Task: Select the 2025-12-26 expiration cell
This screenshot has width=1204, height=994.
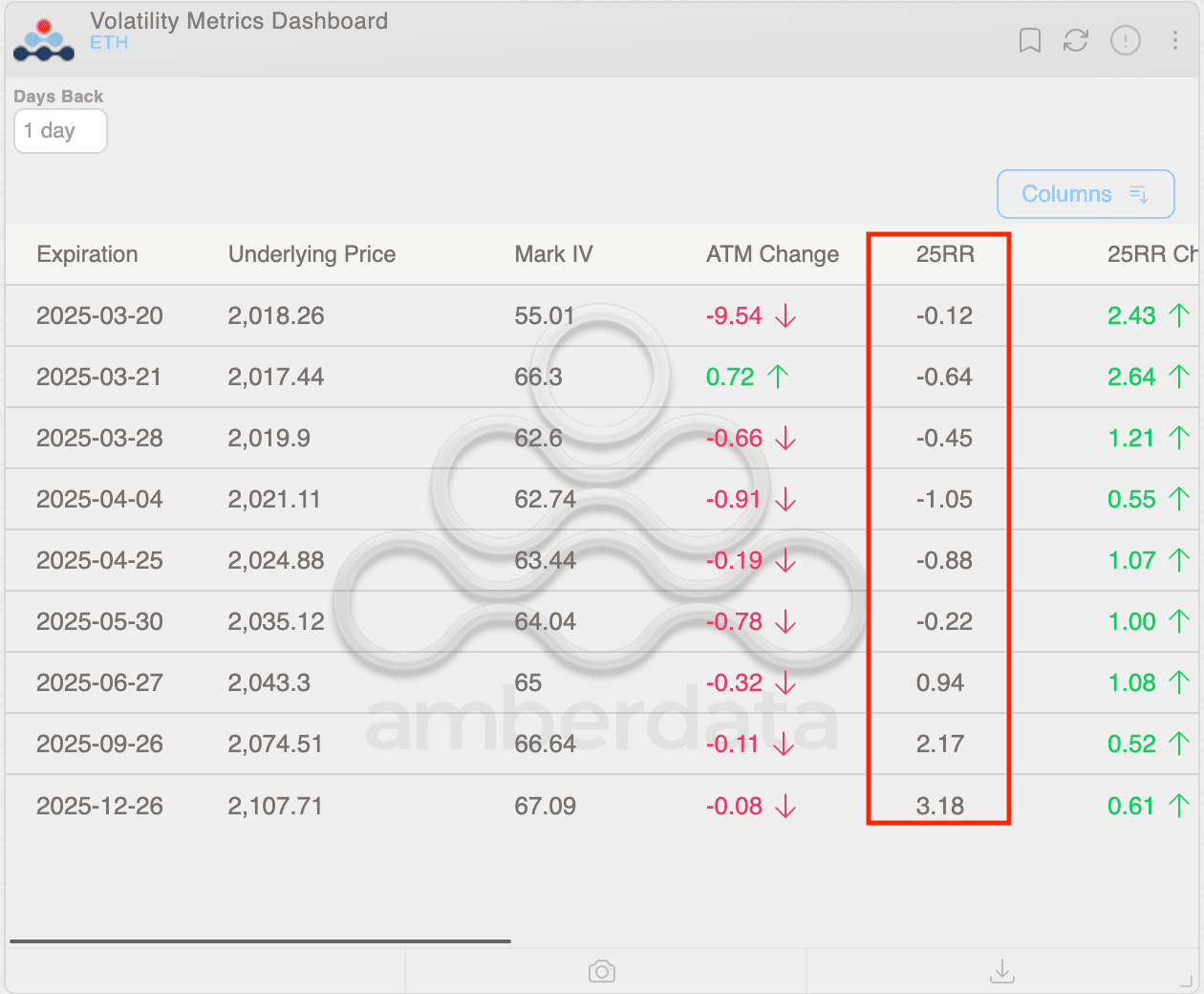Action: coord(99,806)
